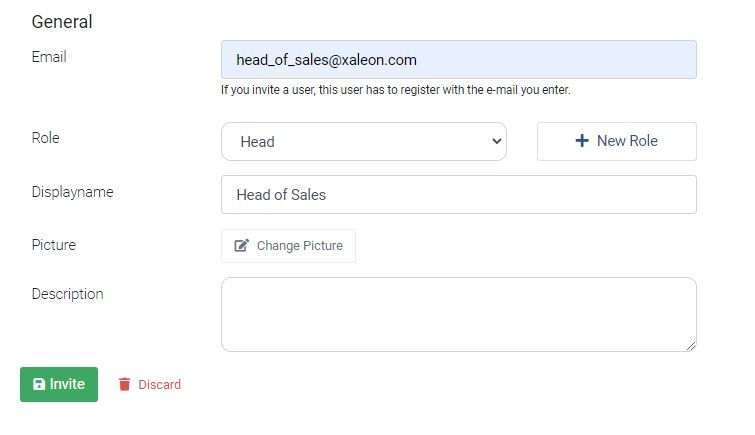Click the Email field label
Screen dimensions: 755x435
(x=49, y=57)
